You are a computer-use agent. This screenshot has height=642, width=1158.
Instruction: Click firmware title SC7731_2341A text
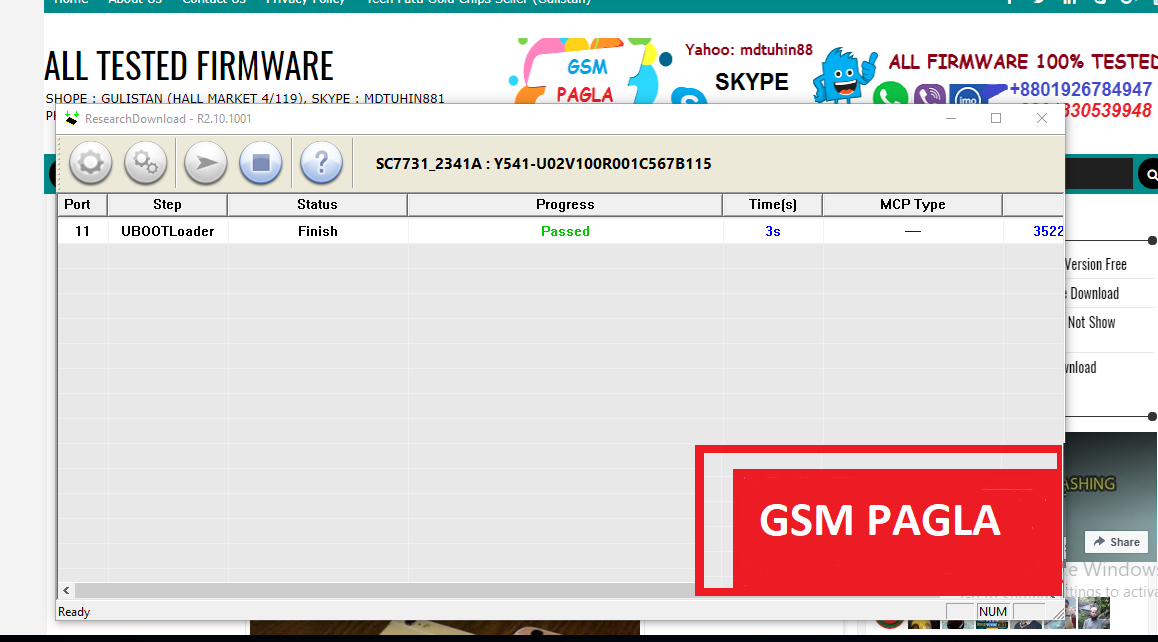pyautogui.click(x=543, y=164)
